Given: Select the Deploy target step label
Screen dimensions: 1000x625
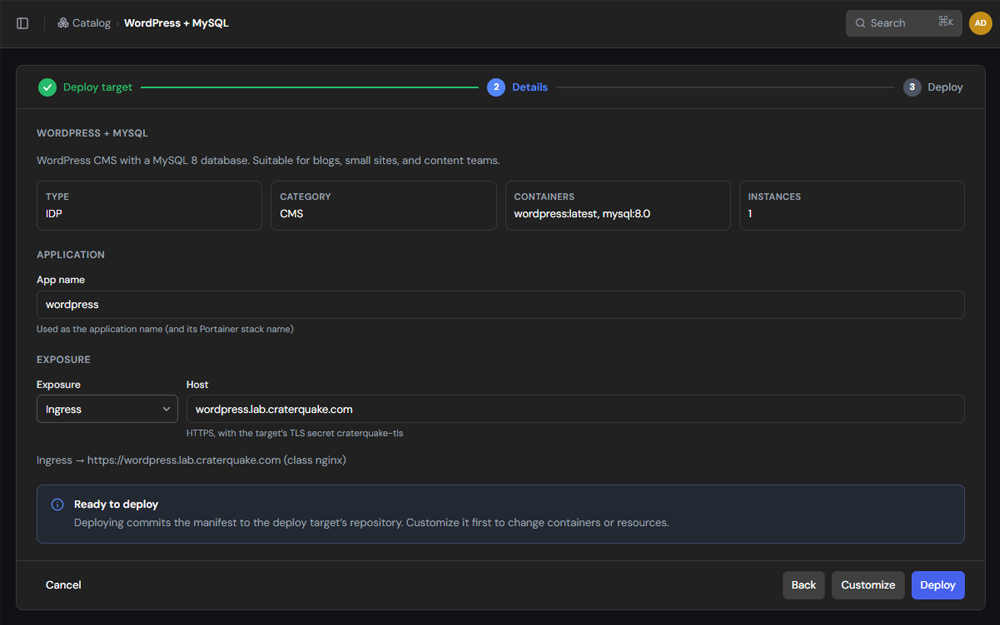Looking at the screenshot, I should click(98, 87).
